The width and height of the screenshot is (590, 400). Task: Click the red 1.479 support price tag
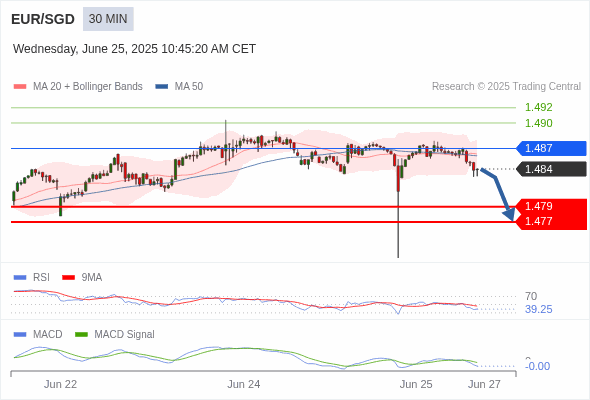pyautogui.click(x=551, y=207)
